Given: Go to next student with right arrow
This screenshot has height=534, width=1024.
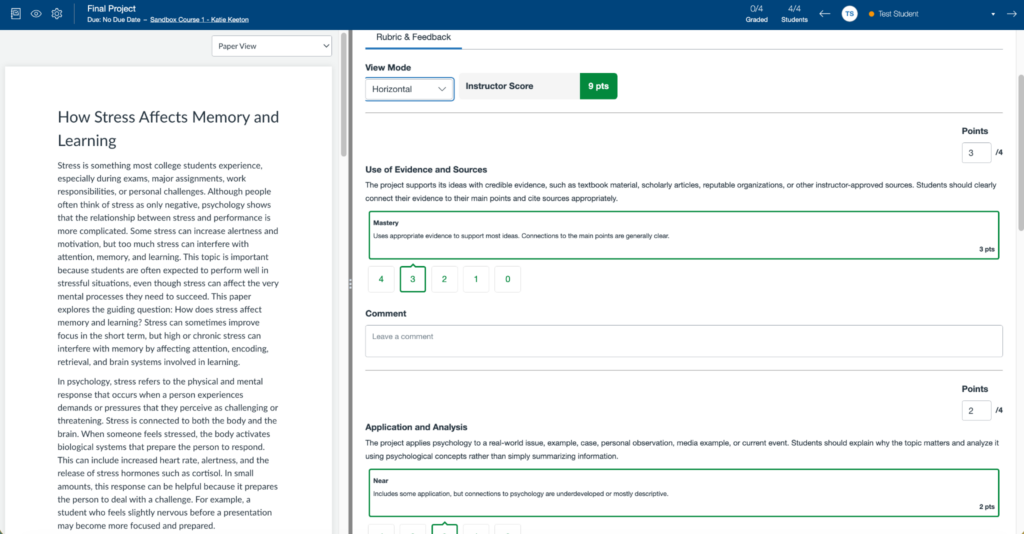Looking at the screenshot, I should click(1011, 14).
